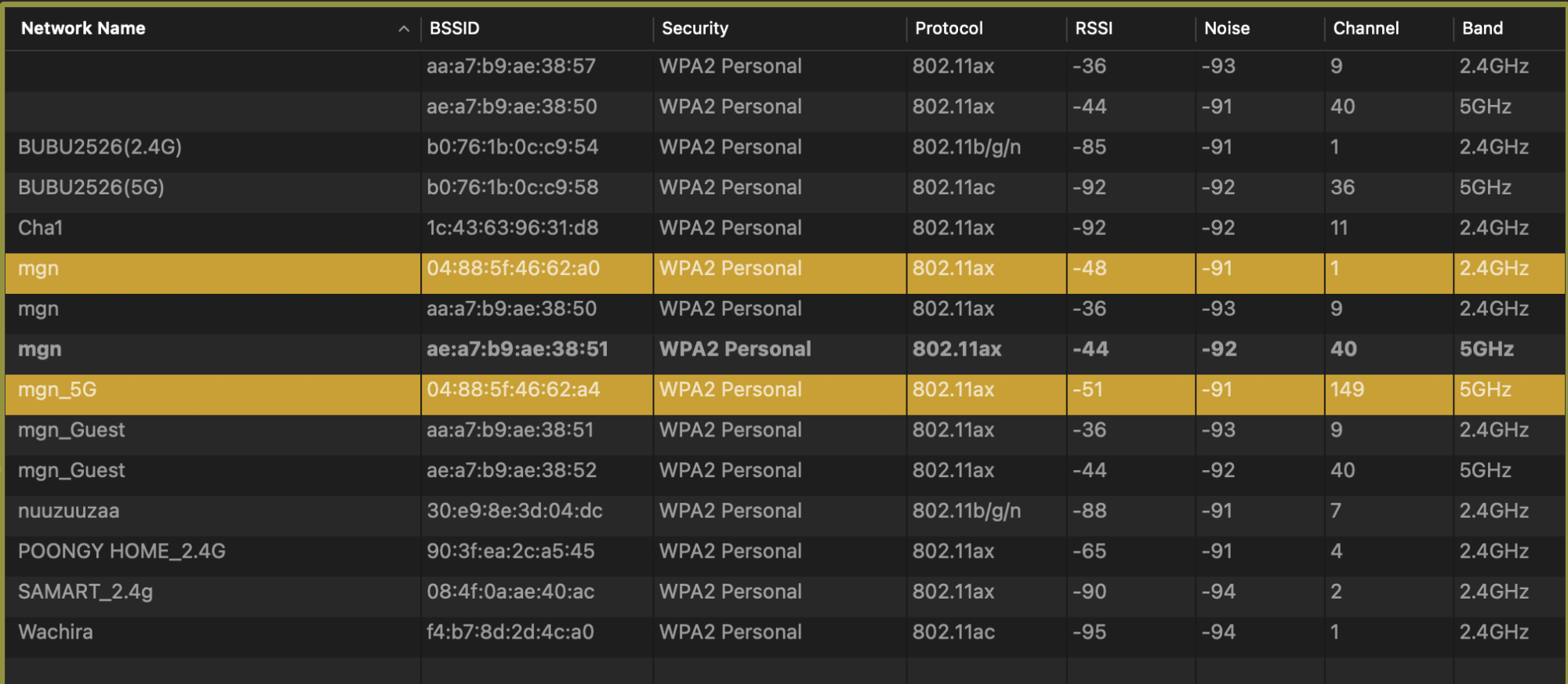Select the nuuzuuzaa network entry
Viewport: 1568px width, 684px height.
69,511
